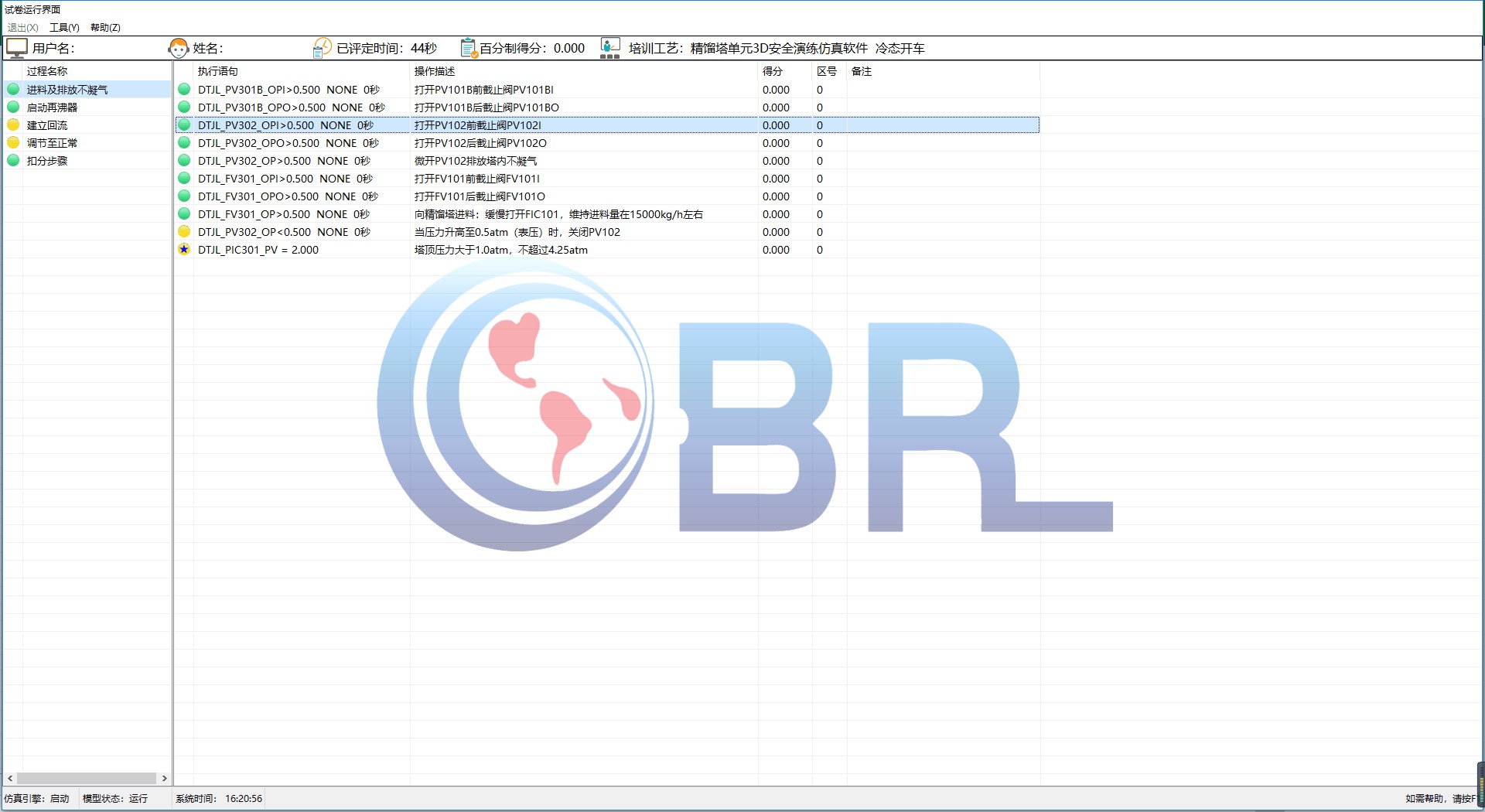Click status dot of DTJL_PV301B_OPI row

click(184, 89)
